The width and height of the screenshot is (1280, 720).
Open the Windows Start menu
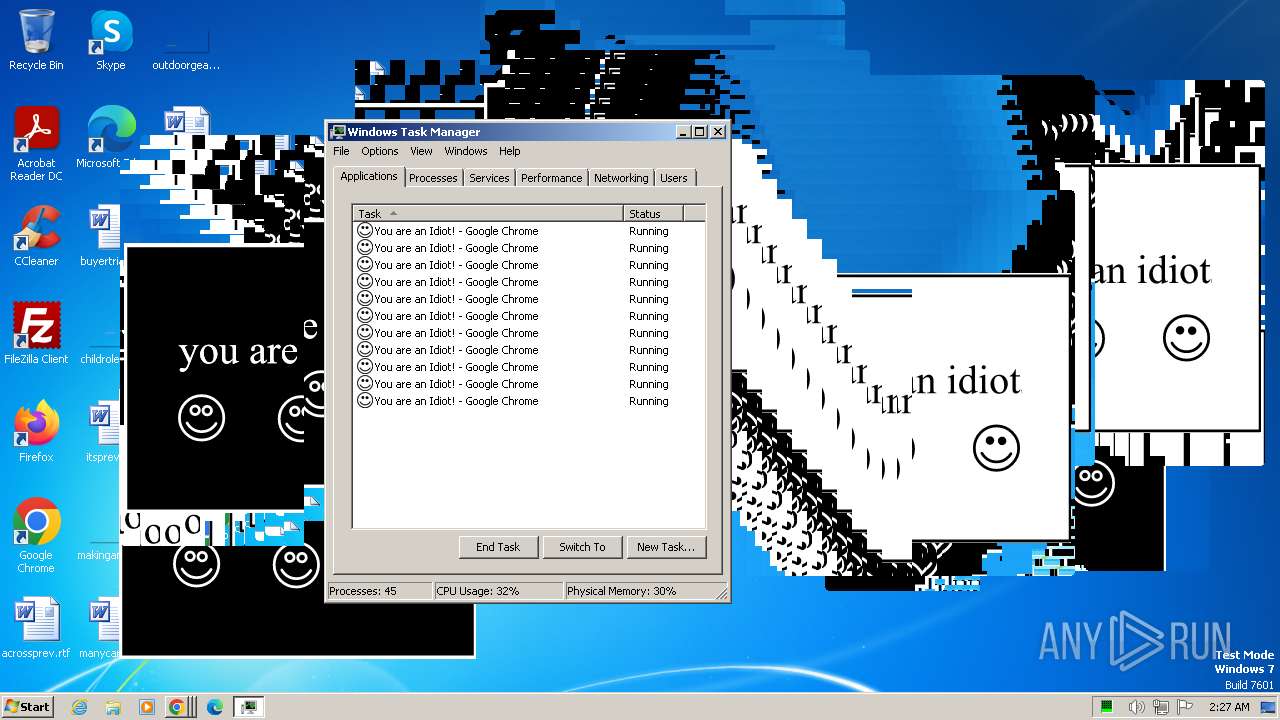click(x=28, y=706)
